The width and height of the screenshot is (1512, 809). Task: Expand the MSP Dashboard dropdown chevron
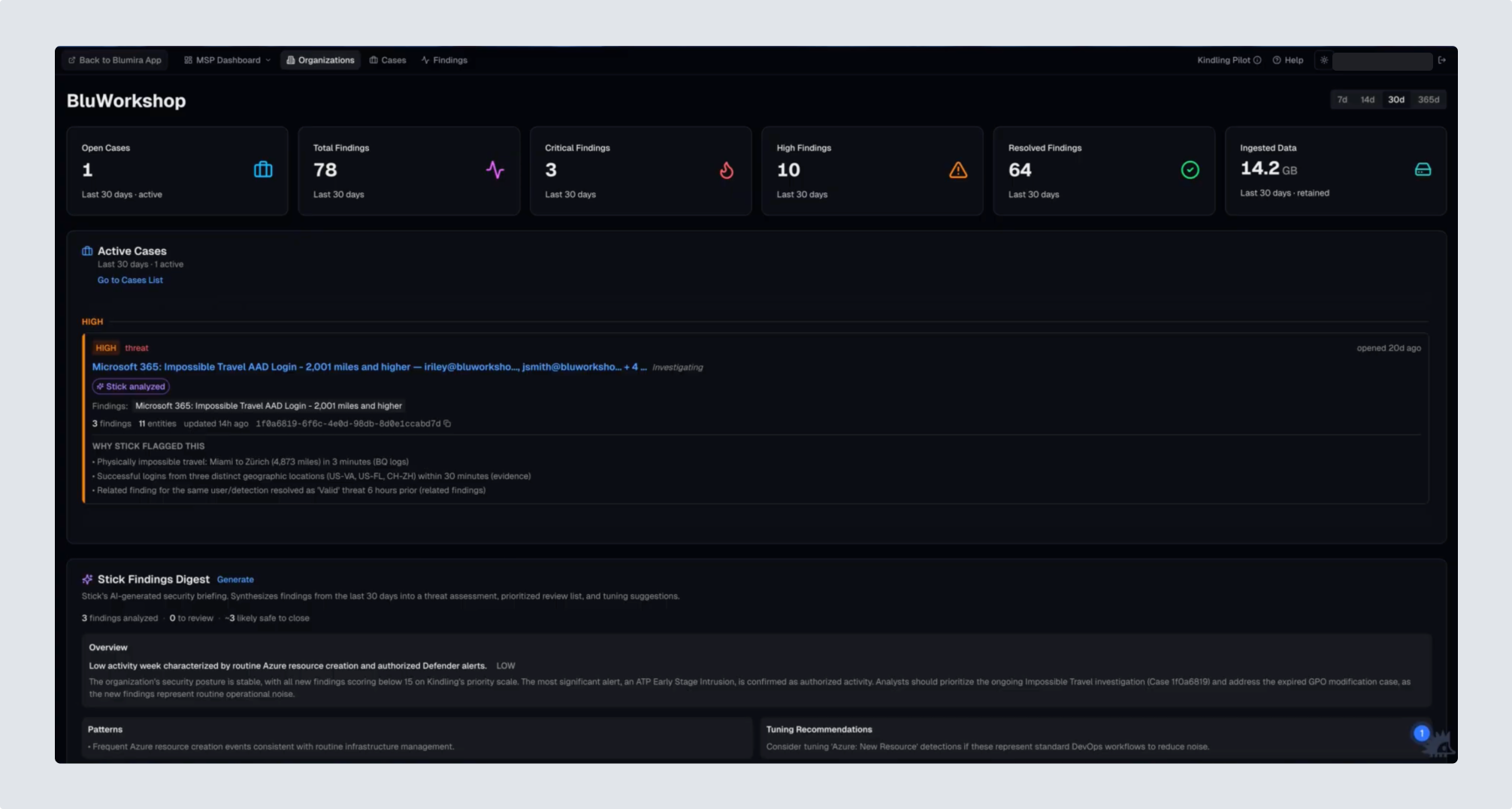point(268,60)
